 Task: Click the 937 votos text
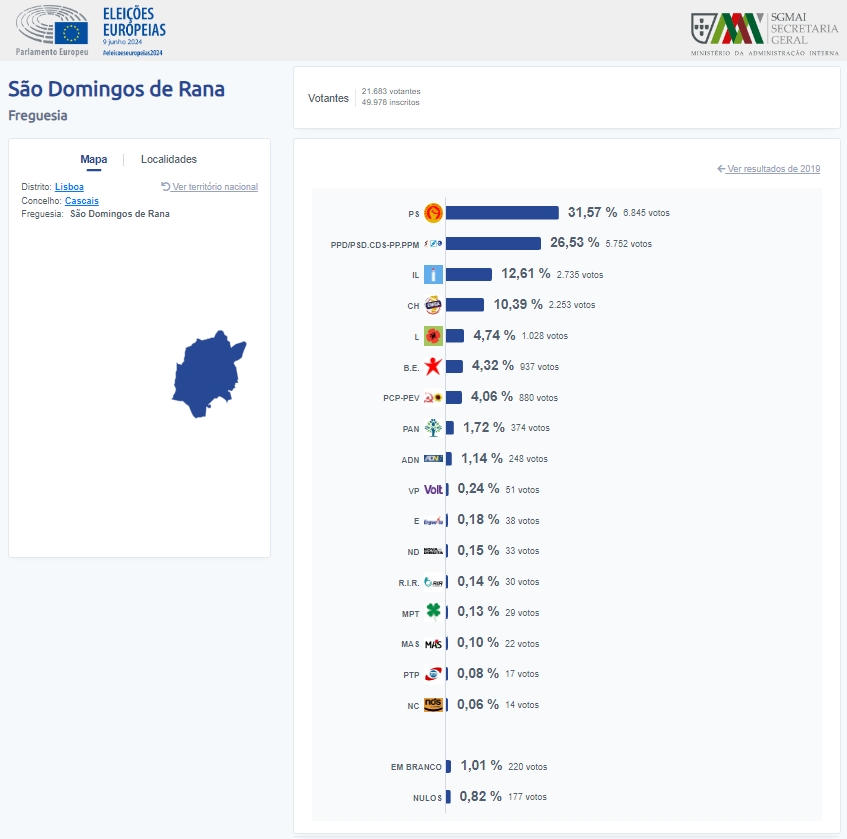(x=539, y=367)
